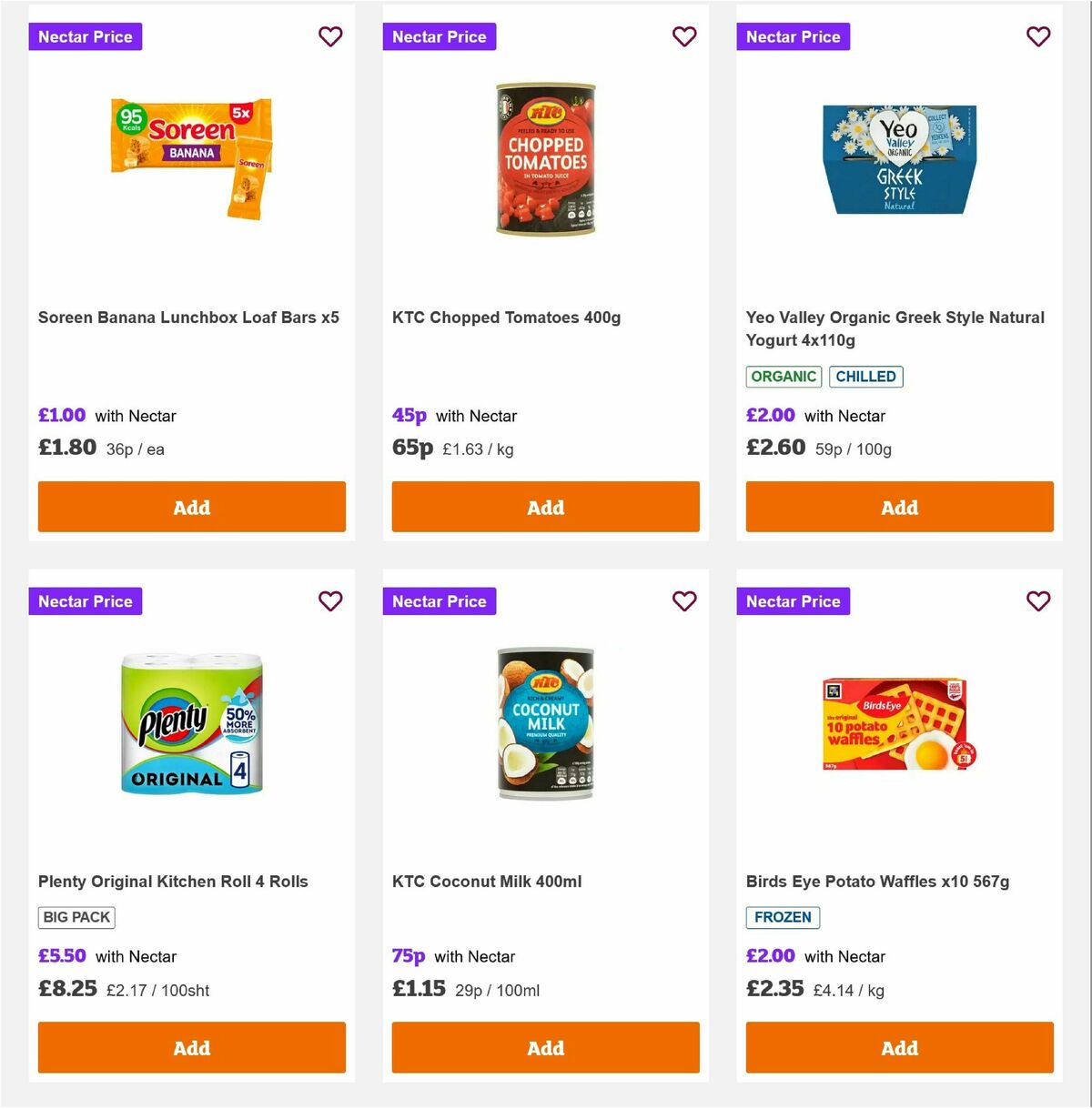1092x1109 pixels.
Task: Toggle the BIG PACK tag on Plenty card
Action: (x=77, y=917)
